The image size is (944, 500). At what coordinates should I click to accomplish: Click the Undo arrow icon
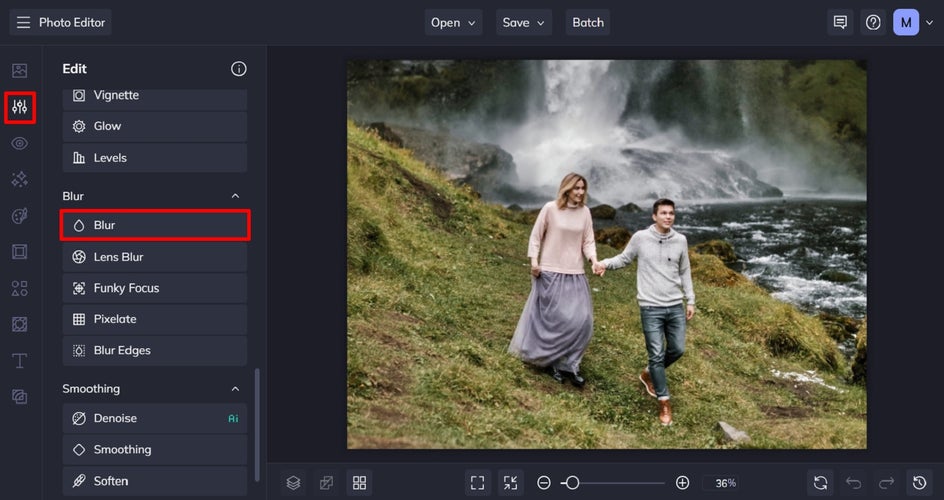853,483
